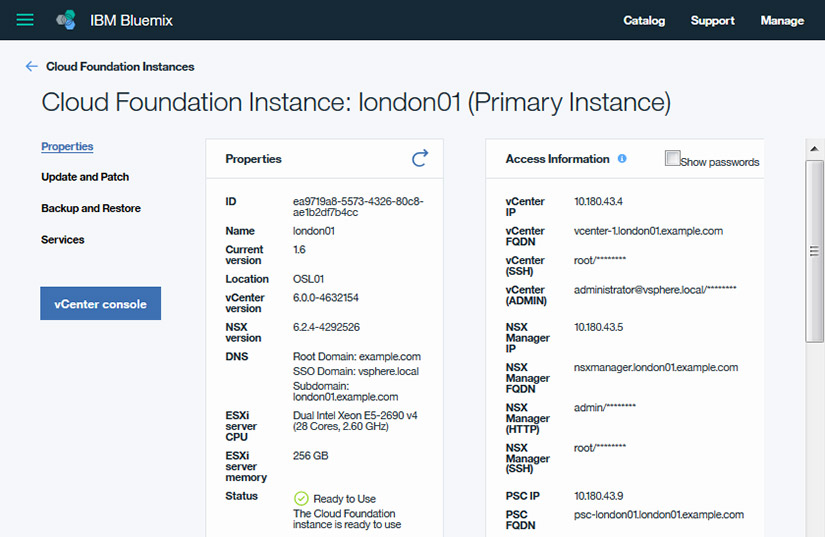
Task: Select PSC IP 10.180.43.9
Action: click(x=599, y=496)
